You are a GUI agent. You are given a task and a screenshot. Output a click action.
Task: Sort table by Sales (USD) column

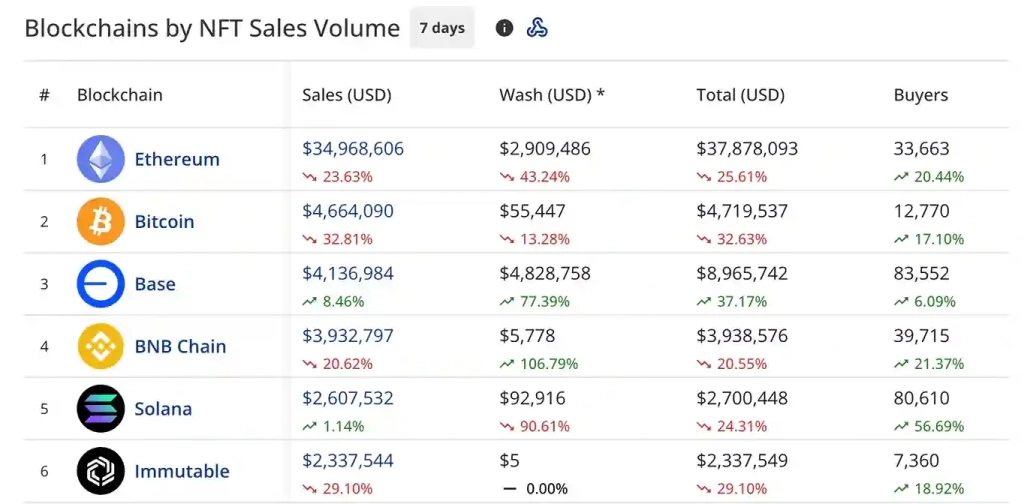[346, 96]
